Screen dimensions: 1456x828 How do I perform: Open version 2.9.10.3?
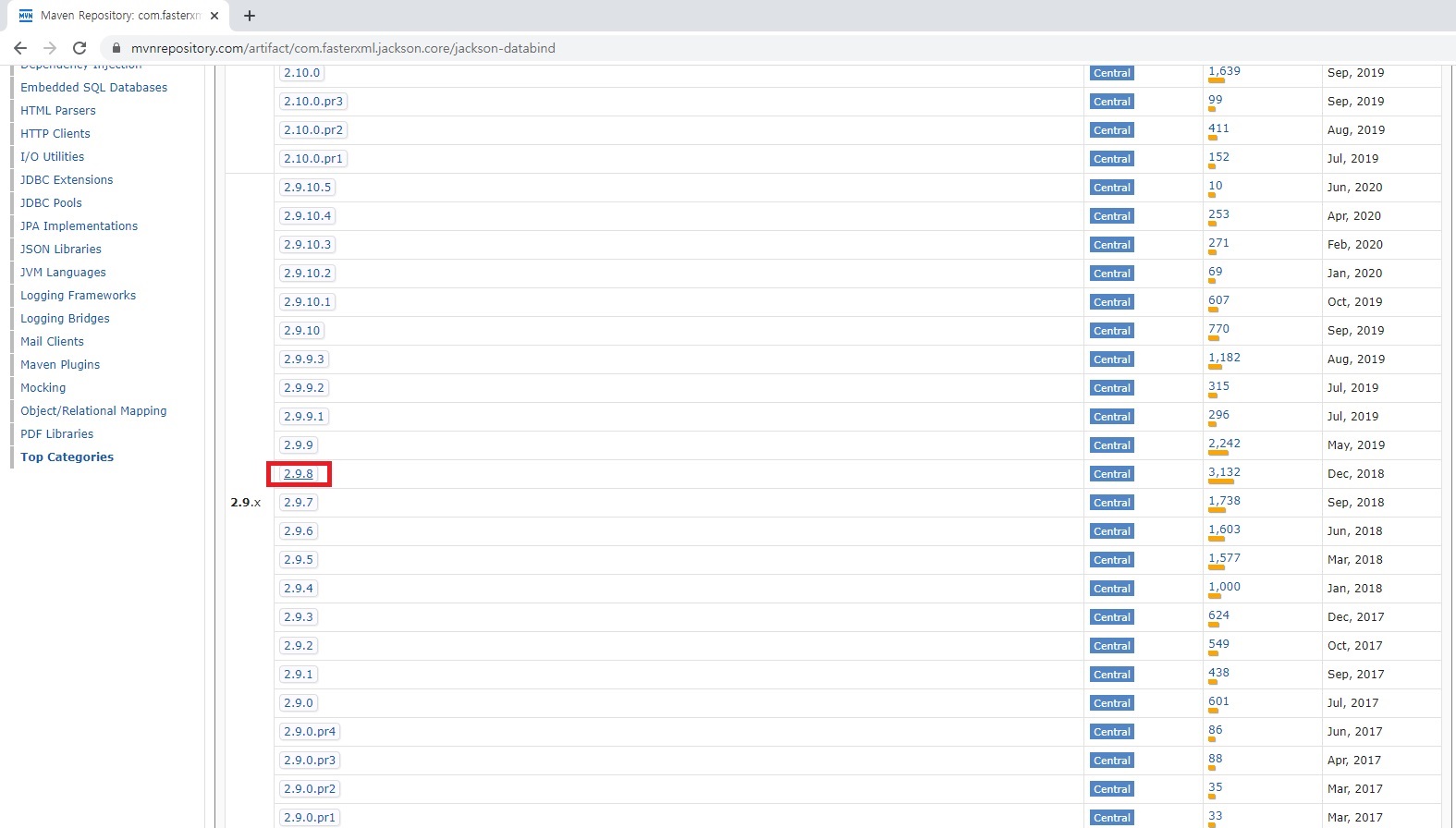coord(307,245)
